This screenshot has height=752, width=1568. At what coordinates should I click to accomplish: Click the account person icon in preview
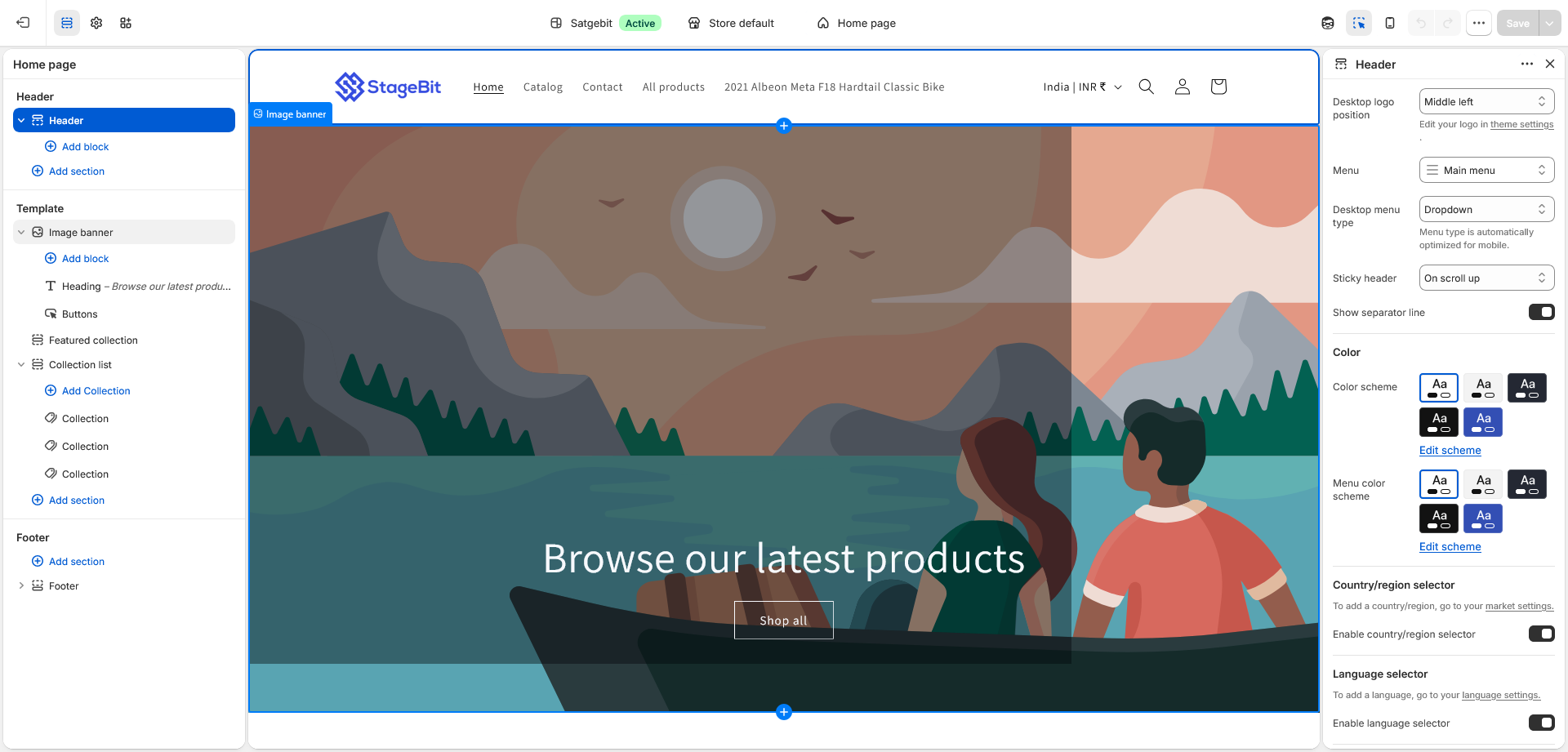1183,87
